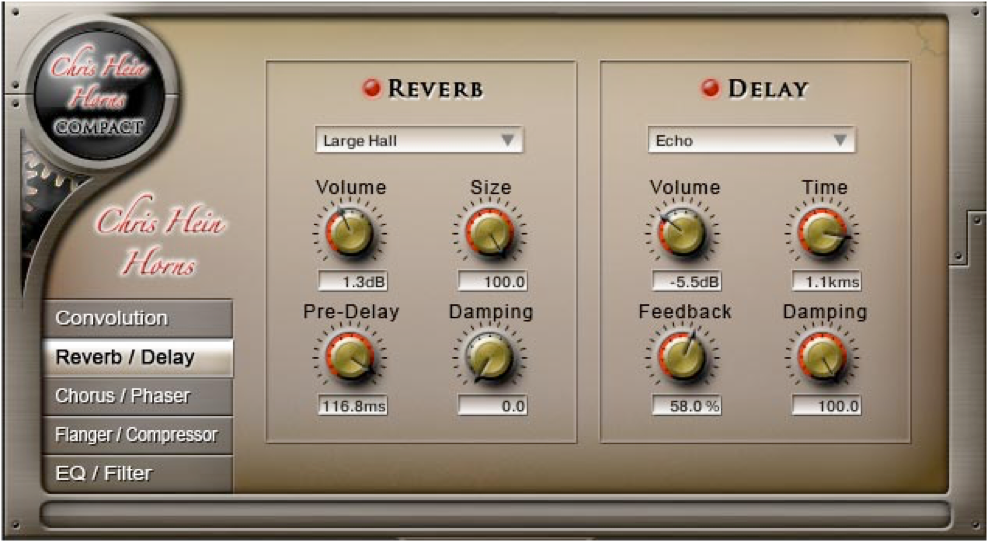Viewport: 988px width, 542px height.
Task: Switch to the Convolution tab
Action: pos(137,319)
